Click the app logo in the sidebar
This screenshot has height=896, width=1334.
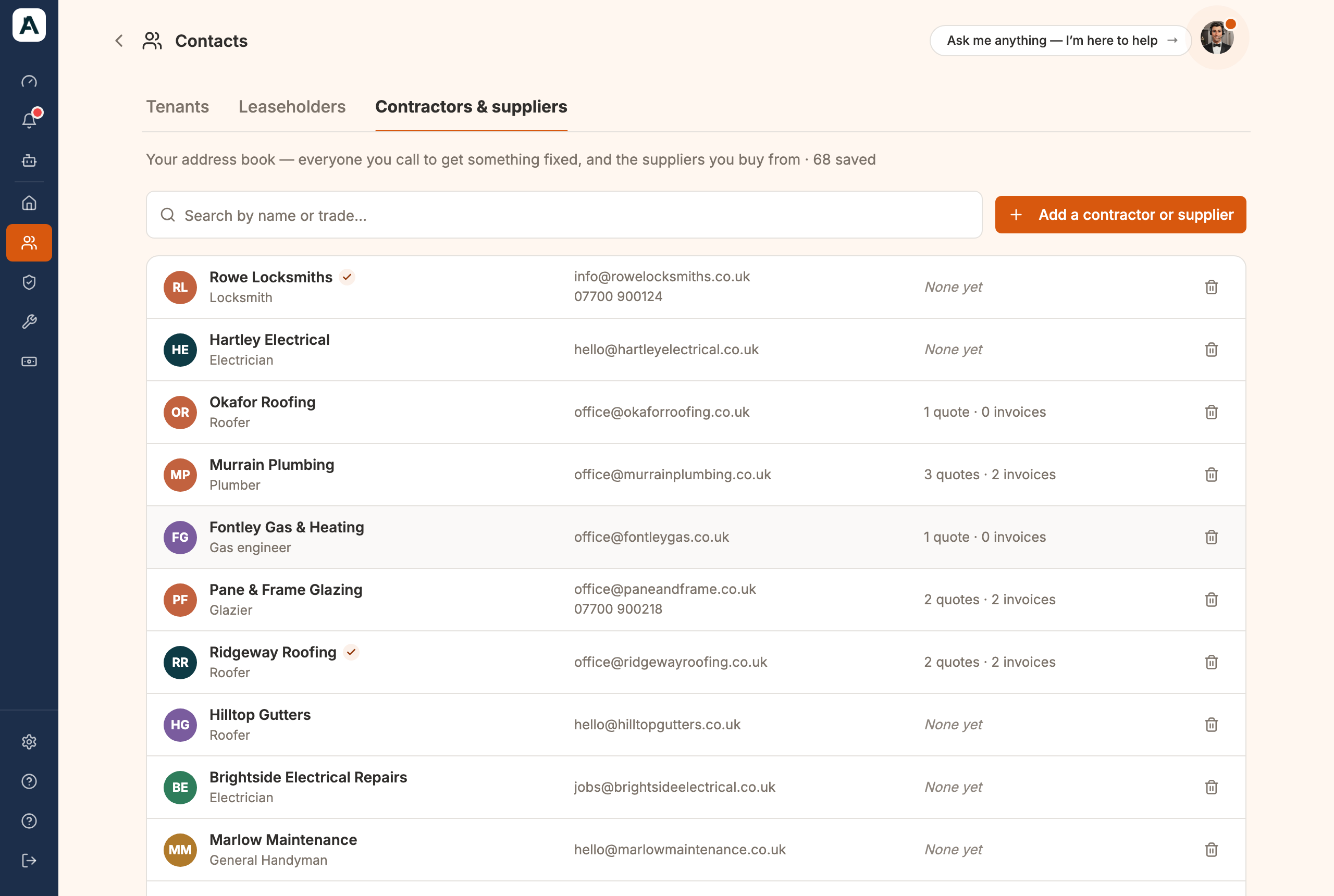tap(29, 25)
